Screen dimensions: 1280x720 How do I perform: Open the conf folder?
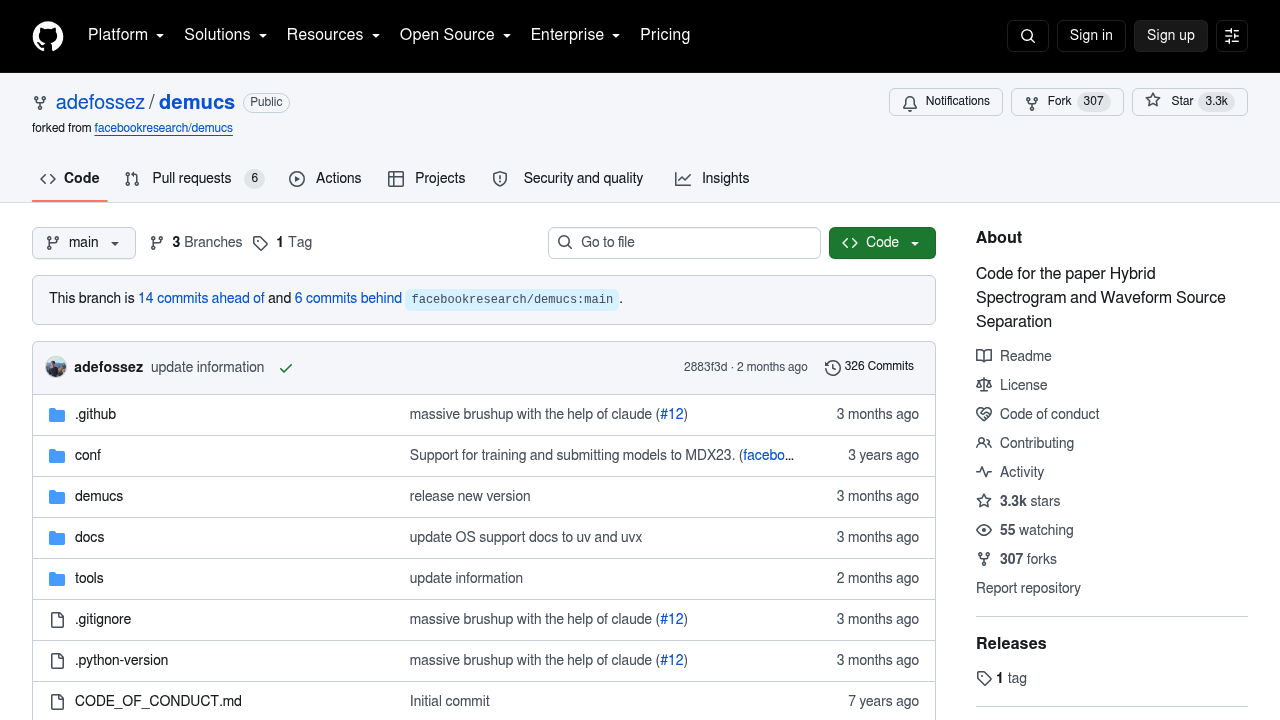click(x=88, y=455)
